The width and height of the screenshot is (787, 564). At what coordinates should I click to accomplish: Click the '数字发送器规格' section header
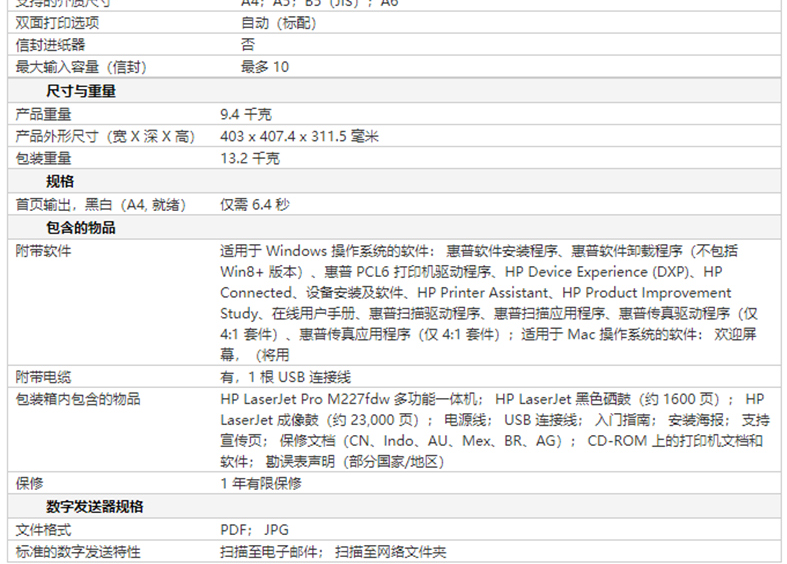click(x=95, y=507)
